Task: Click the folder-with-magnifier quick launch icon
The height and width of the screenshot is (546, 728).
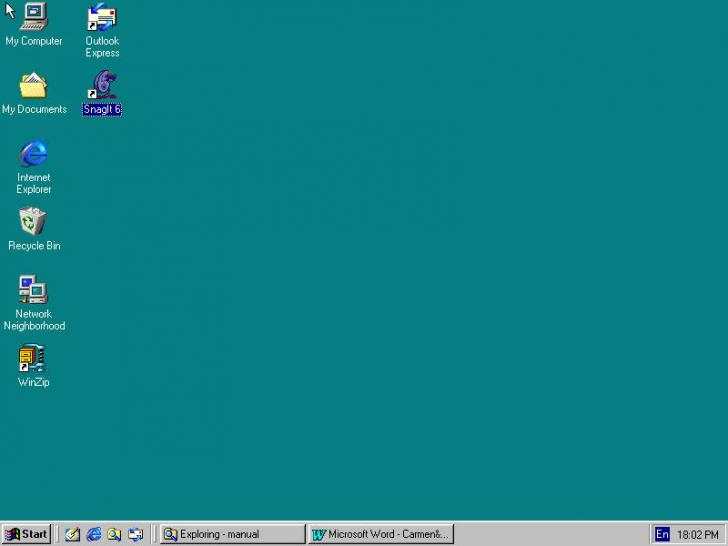Action: tap(114, 534)
